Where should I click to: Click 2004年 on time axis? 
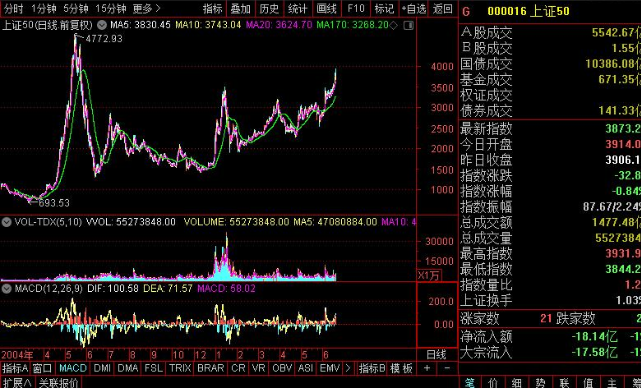coord(17,354)
